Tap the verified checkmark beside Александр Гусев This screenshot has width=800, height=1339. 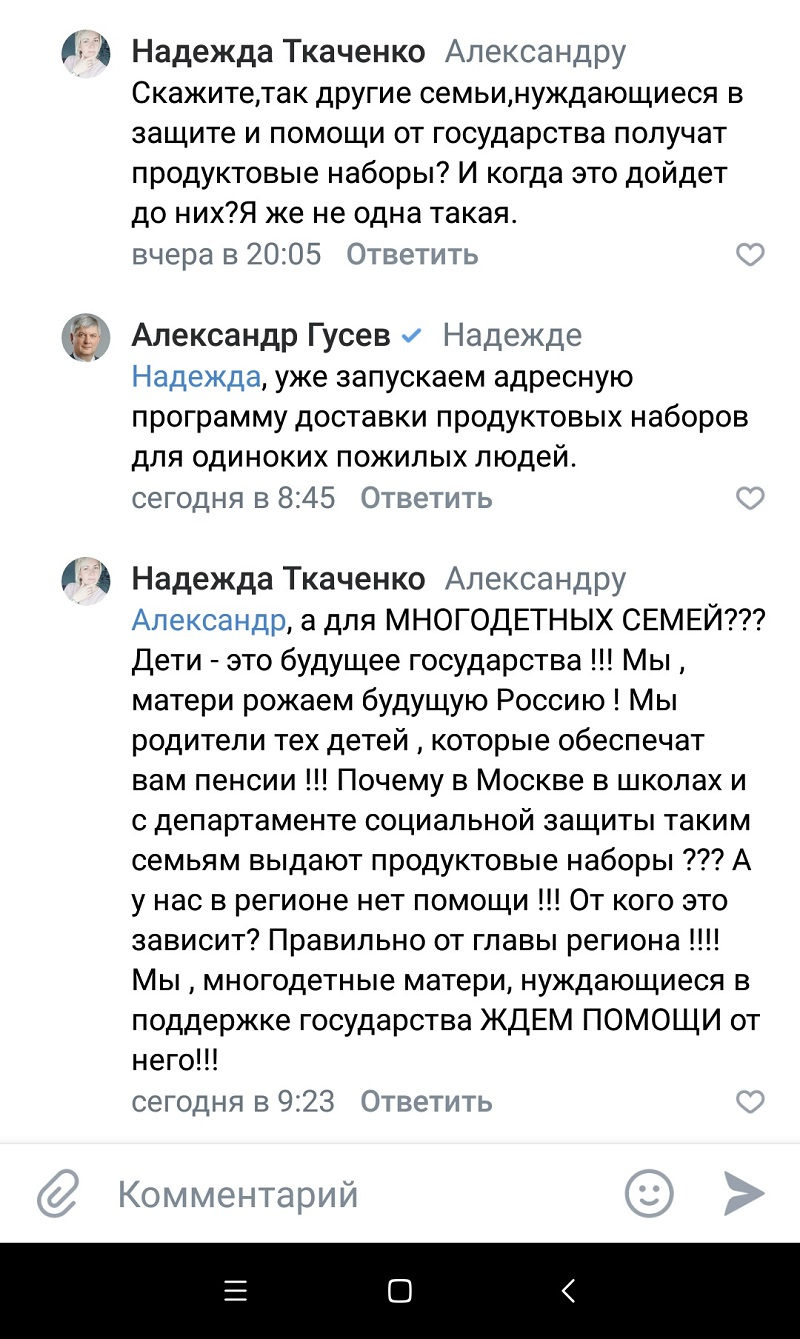[411, 336]
